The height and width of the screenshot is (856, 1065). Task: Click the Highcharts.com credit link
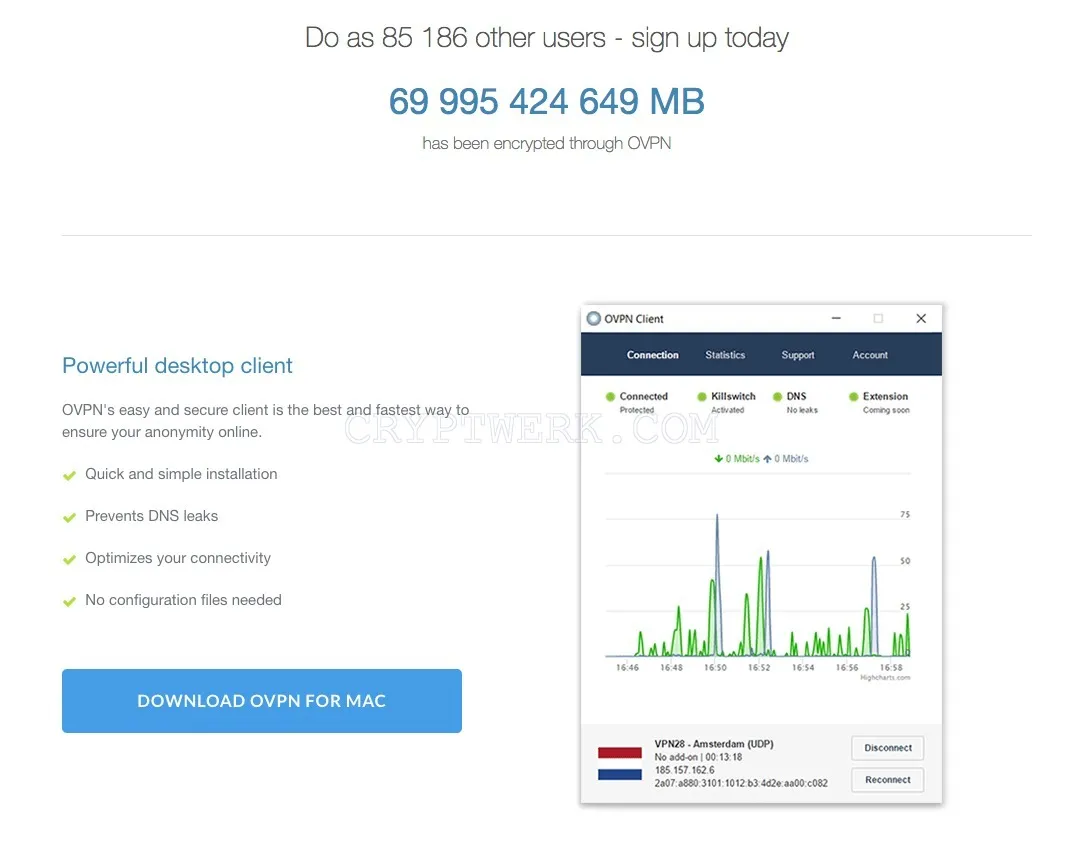pyautogui.click(x=885, y=677)
